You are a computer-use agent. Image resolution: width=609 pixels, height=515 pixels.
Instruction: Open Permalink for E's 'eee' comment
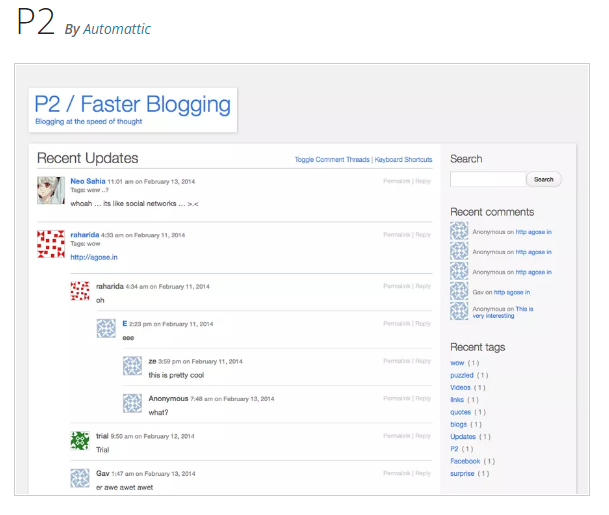(x=397, y=324)
